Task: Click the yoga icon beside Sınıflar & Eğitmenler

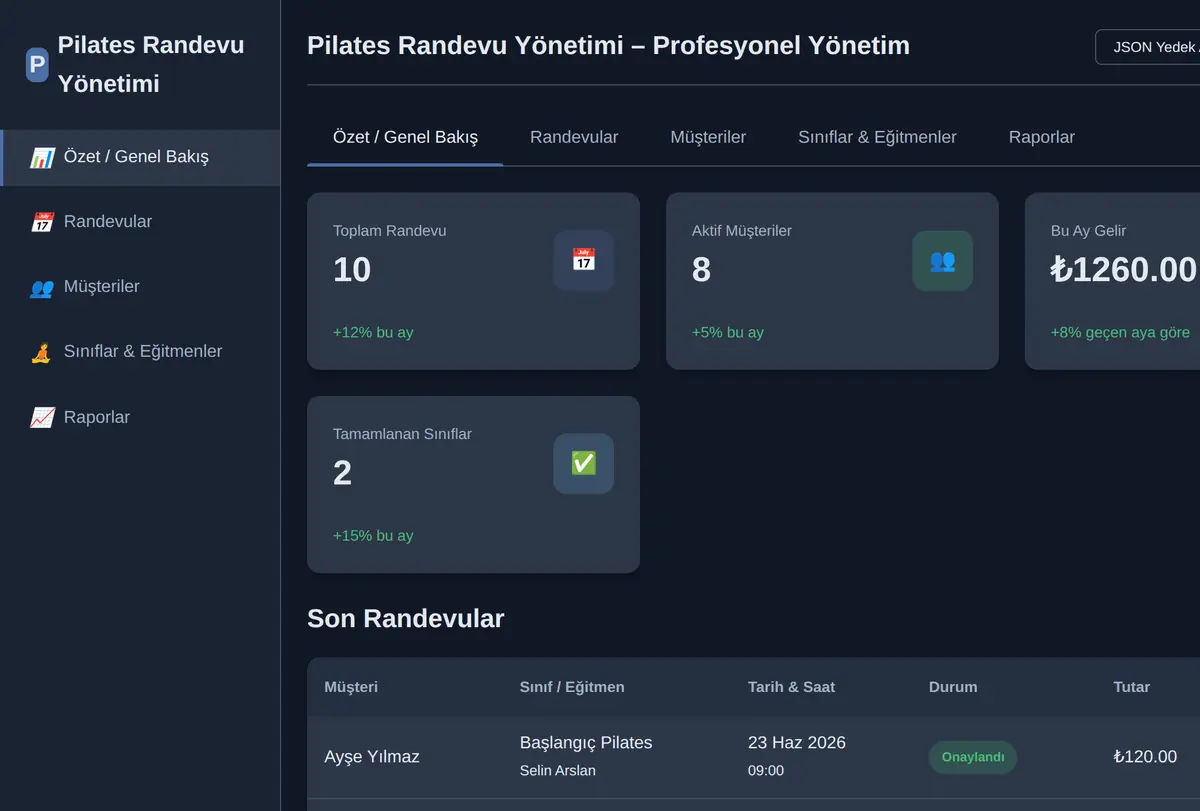Action: [x=42, y=352]
